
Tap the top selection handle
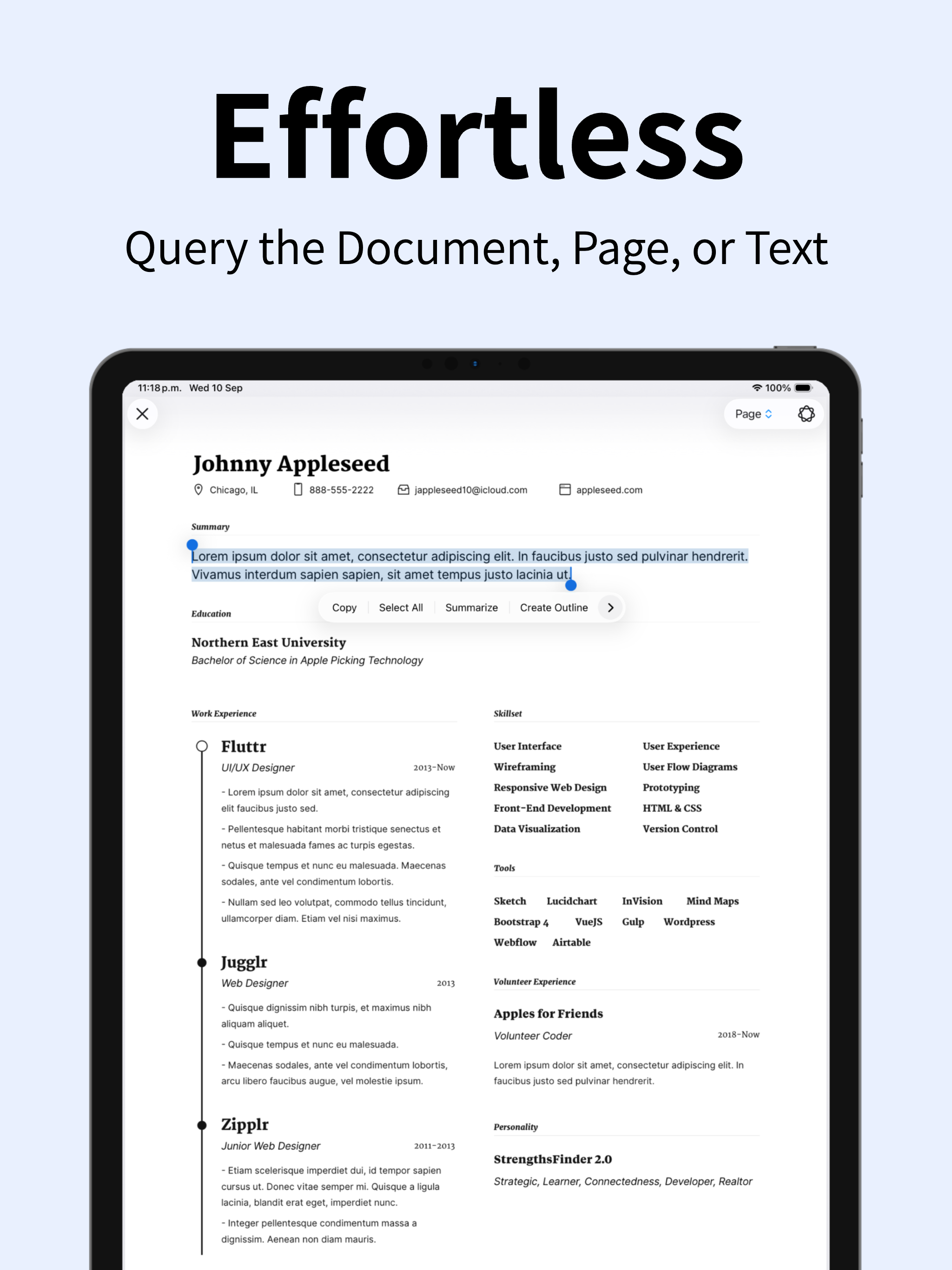coord(192,544)
